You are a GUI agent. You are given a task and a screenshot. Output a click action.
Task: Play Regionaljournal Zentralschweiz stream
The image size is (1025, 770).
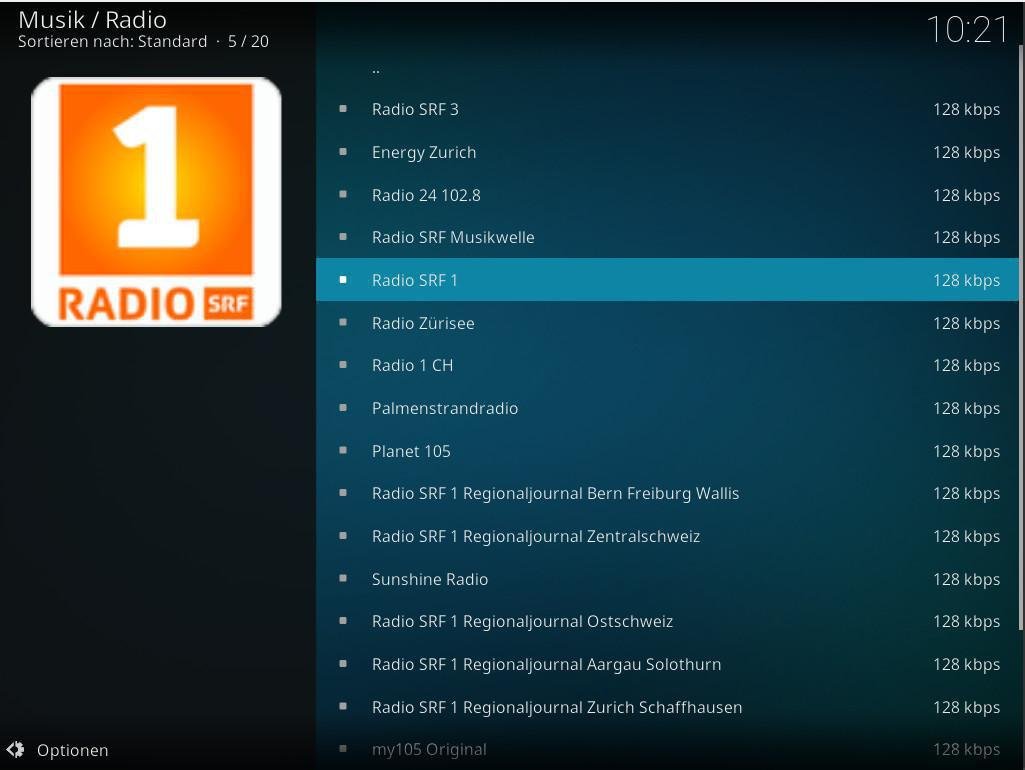pos(667,537)
